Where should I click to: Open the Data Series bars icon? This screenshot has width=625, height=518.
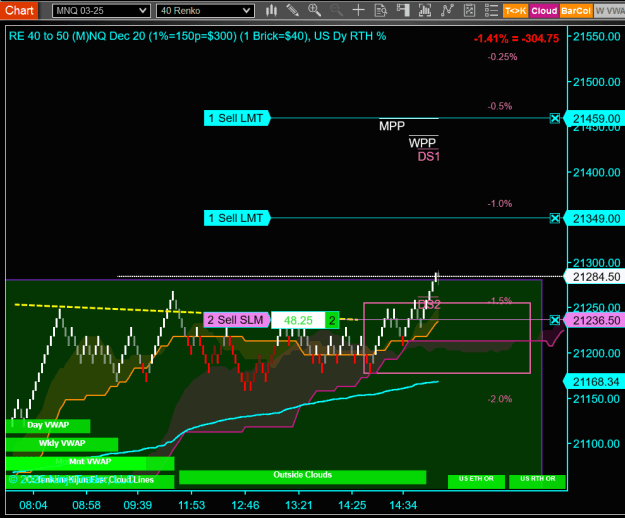[425, 10]
